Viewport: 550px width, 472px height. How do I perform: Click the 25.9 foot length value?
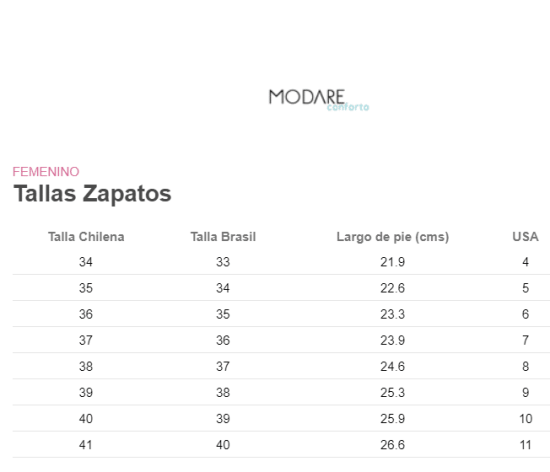(x=393, y=419)
